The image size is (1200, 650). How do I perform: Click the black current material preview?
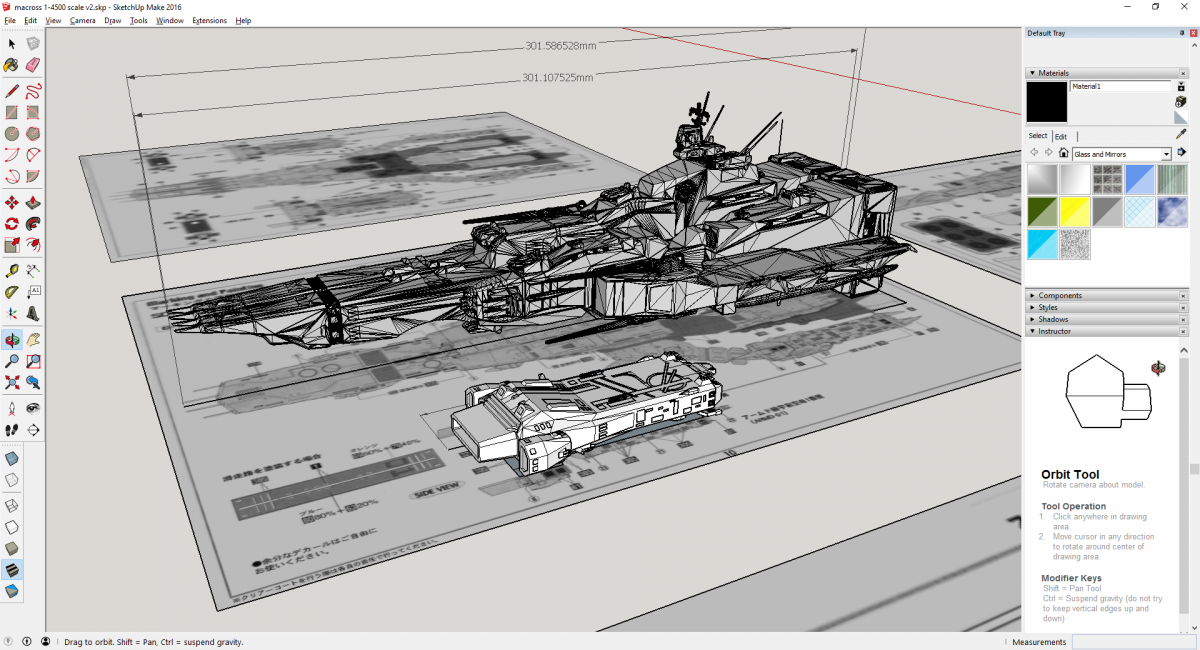pos(1047,102)
